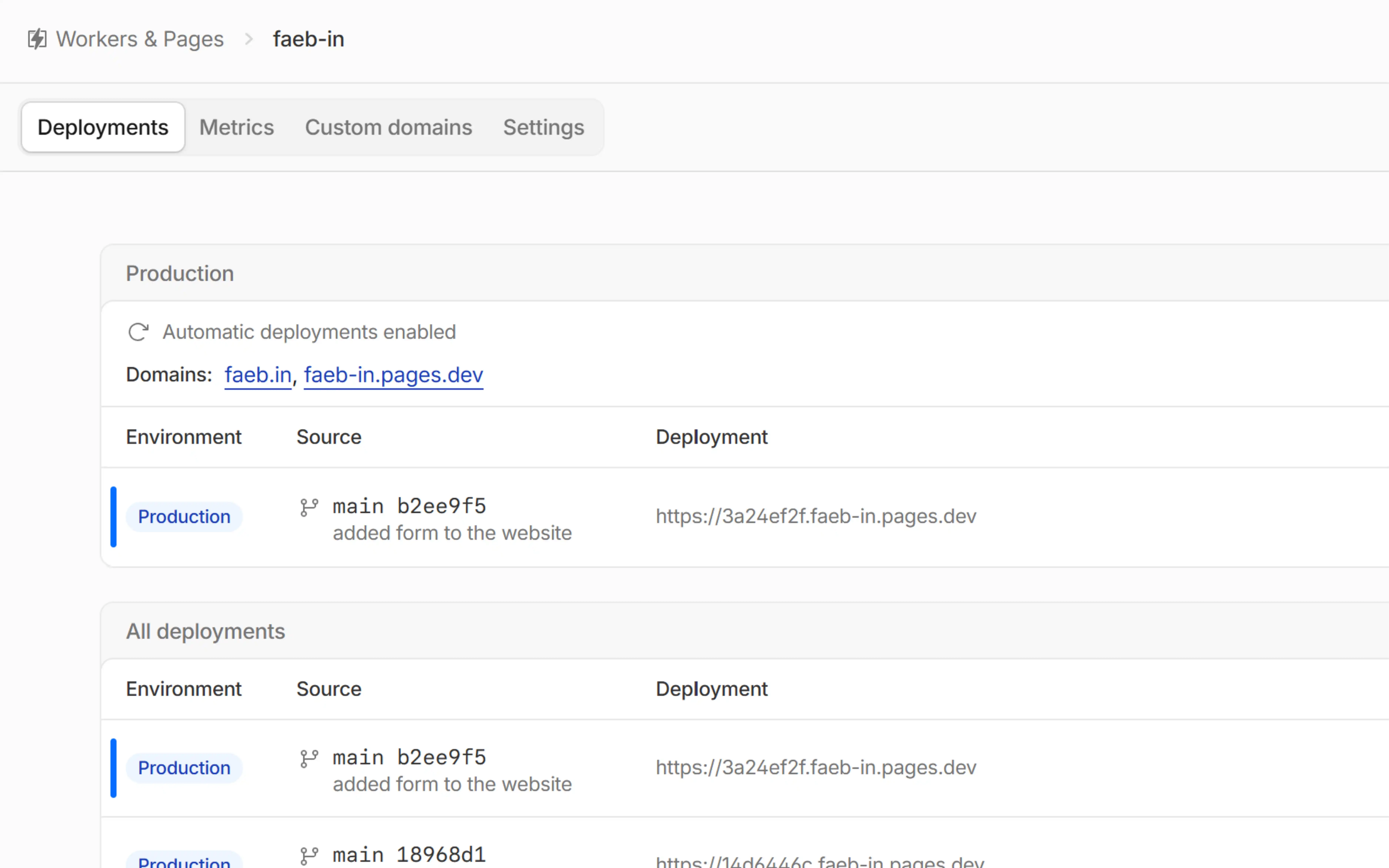
Task: Click the Workers & Pages lightning icon
Action: 37,39
